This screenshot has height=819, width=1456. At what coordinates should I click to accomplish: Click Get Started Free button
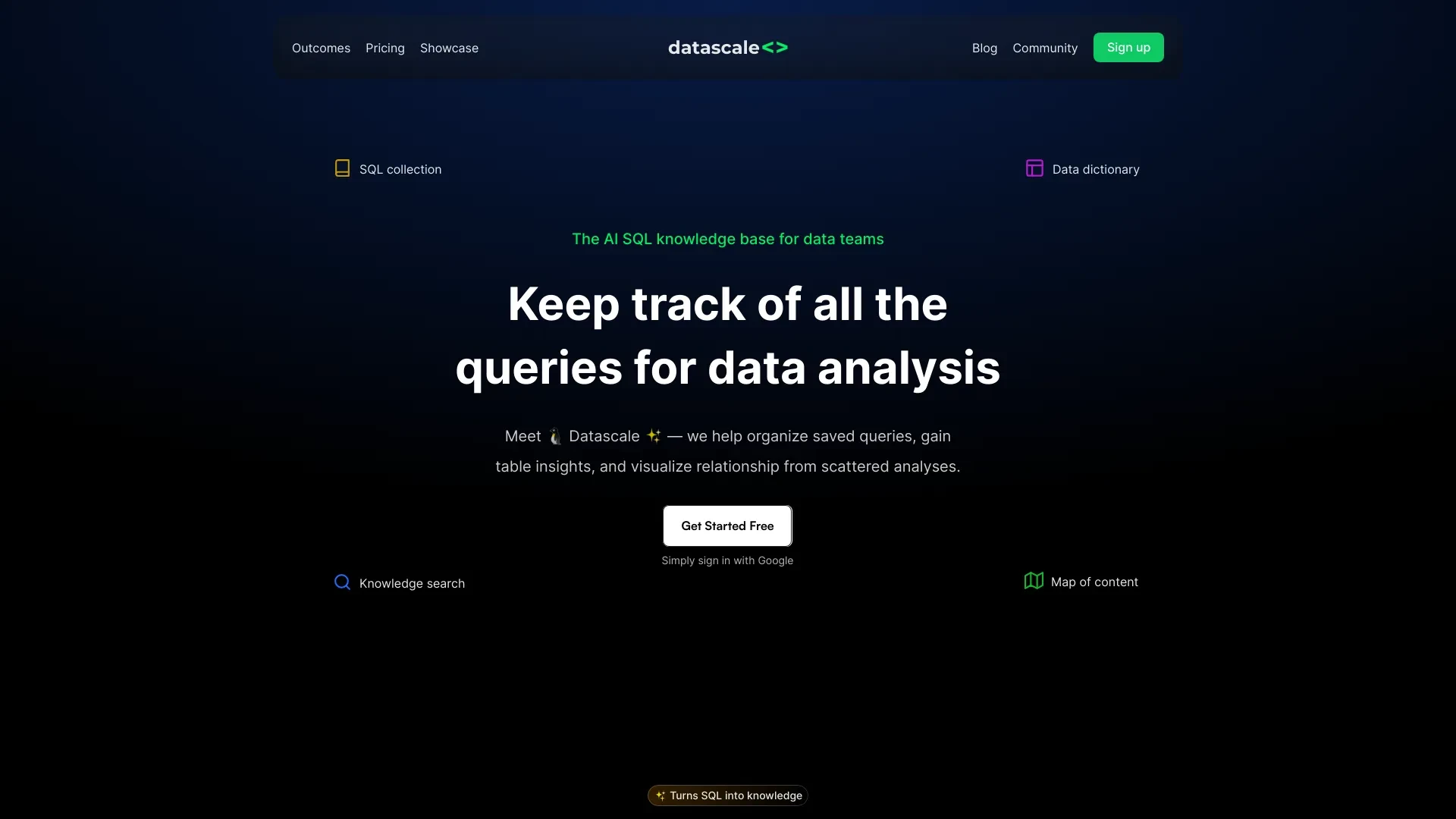click(x=728, y=526)
